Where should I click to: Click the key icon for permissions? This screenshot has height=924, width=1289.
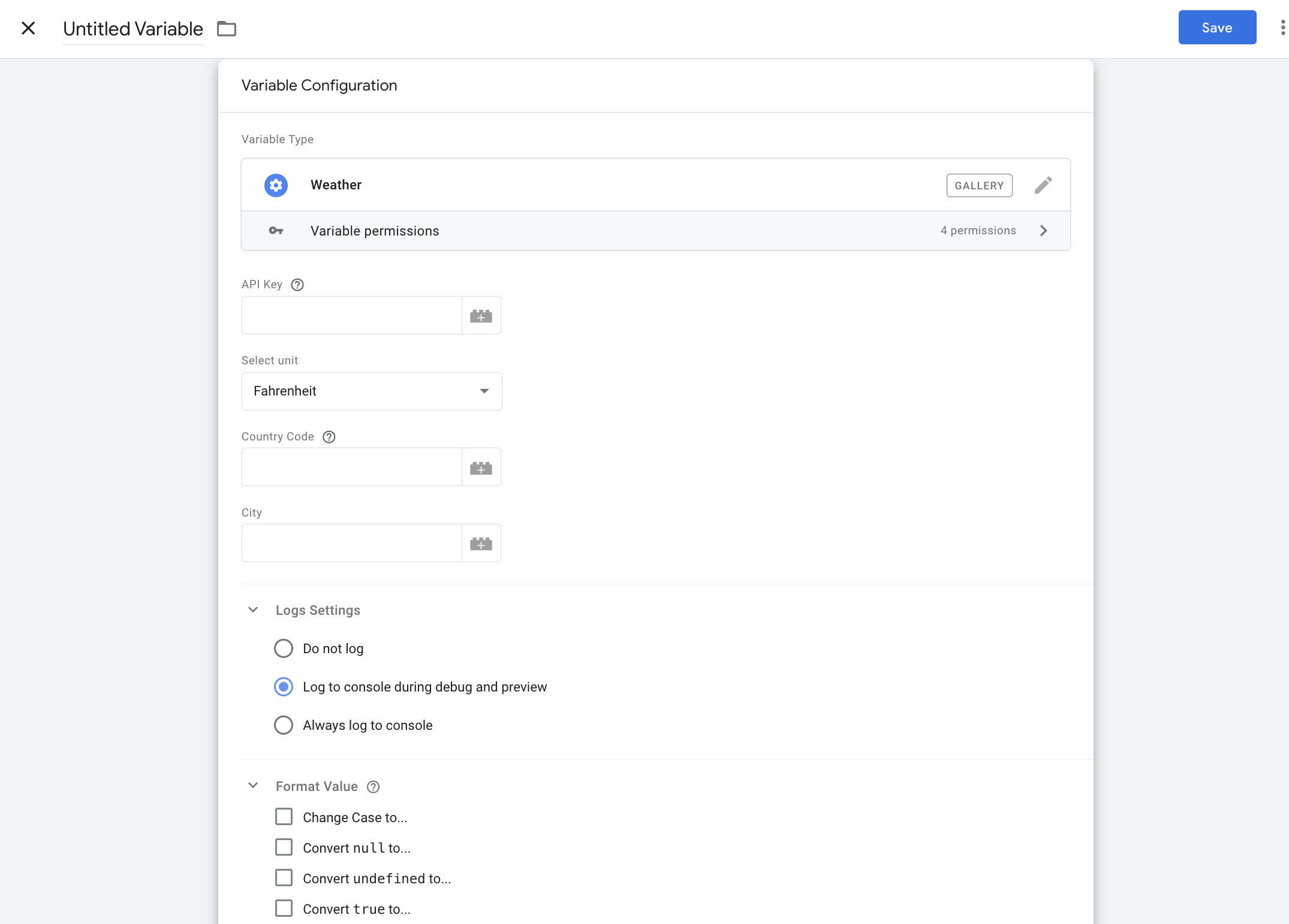pyautogui.click(x=276, y=231)
